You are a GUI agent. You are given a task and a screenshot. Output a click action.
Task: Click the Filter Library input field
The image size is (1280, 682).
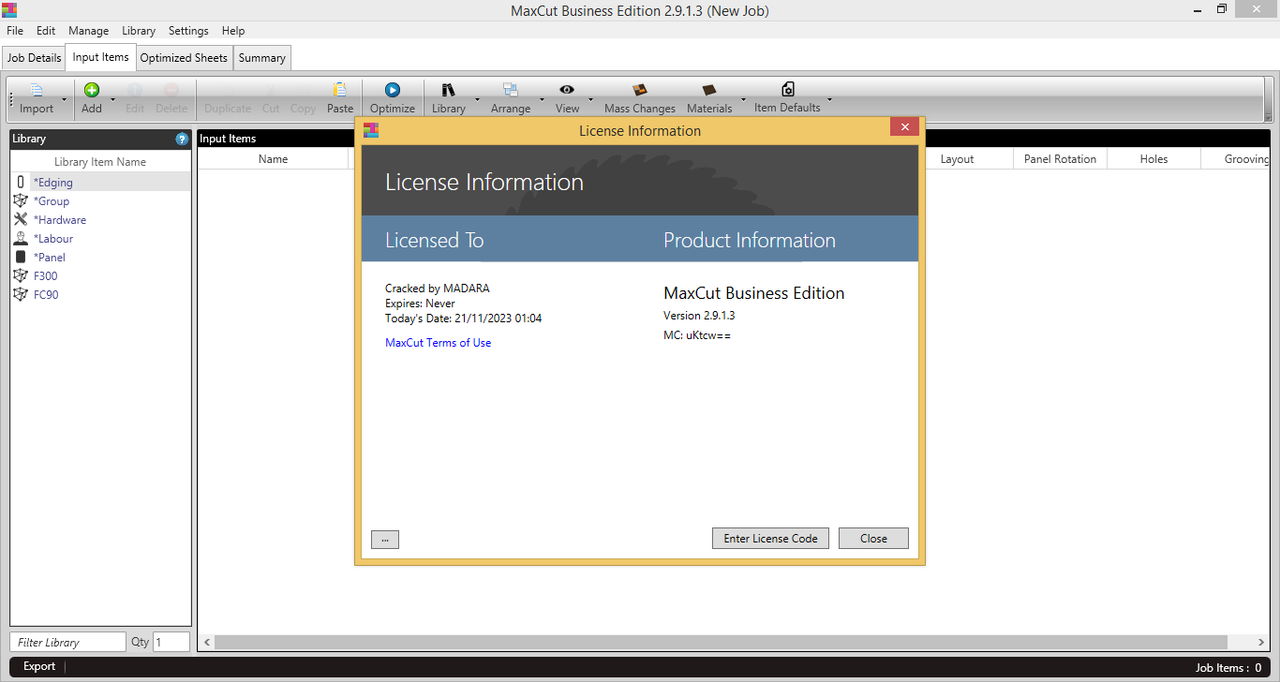click(x=68, y=642)
